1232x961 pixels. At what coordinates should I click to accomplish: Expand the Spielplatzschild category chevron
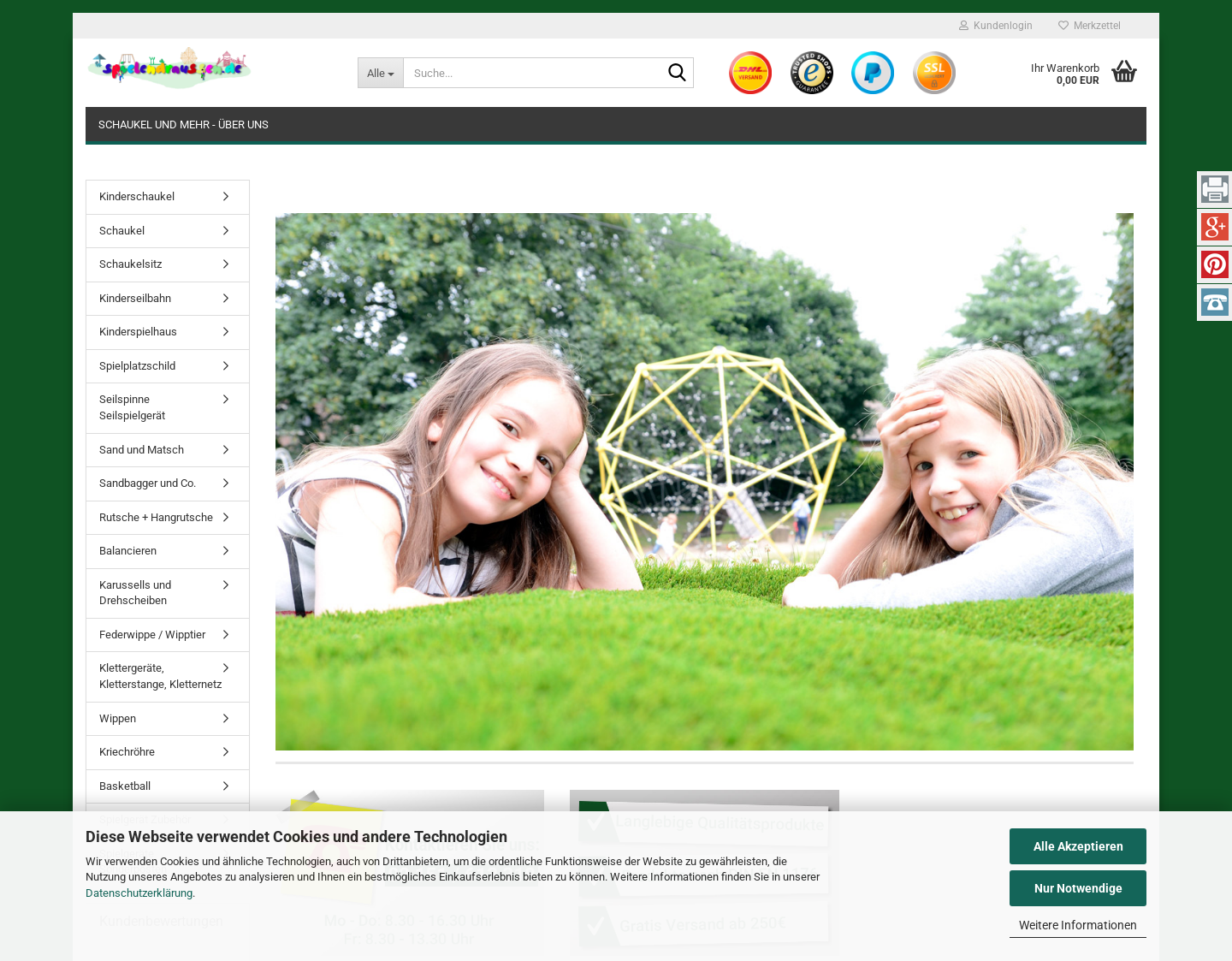[x=226, y=366]
